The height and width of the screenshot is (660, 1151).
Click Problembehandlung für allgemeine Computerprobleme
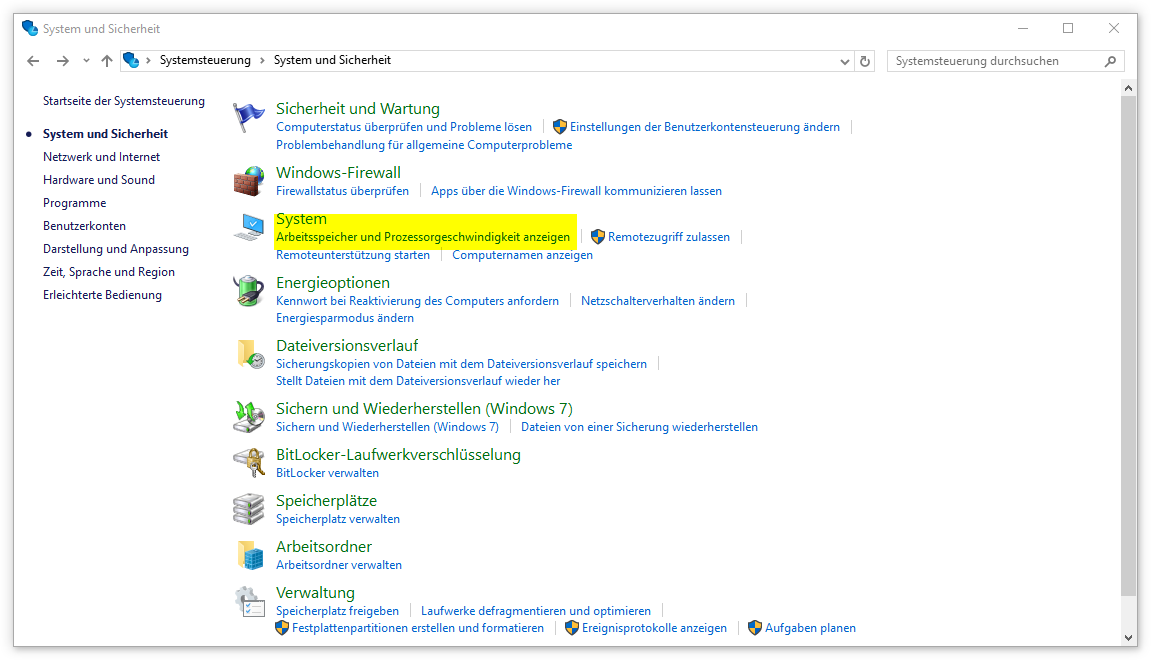coord(424,145)
